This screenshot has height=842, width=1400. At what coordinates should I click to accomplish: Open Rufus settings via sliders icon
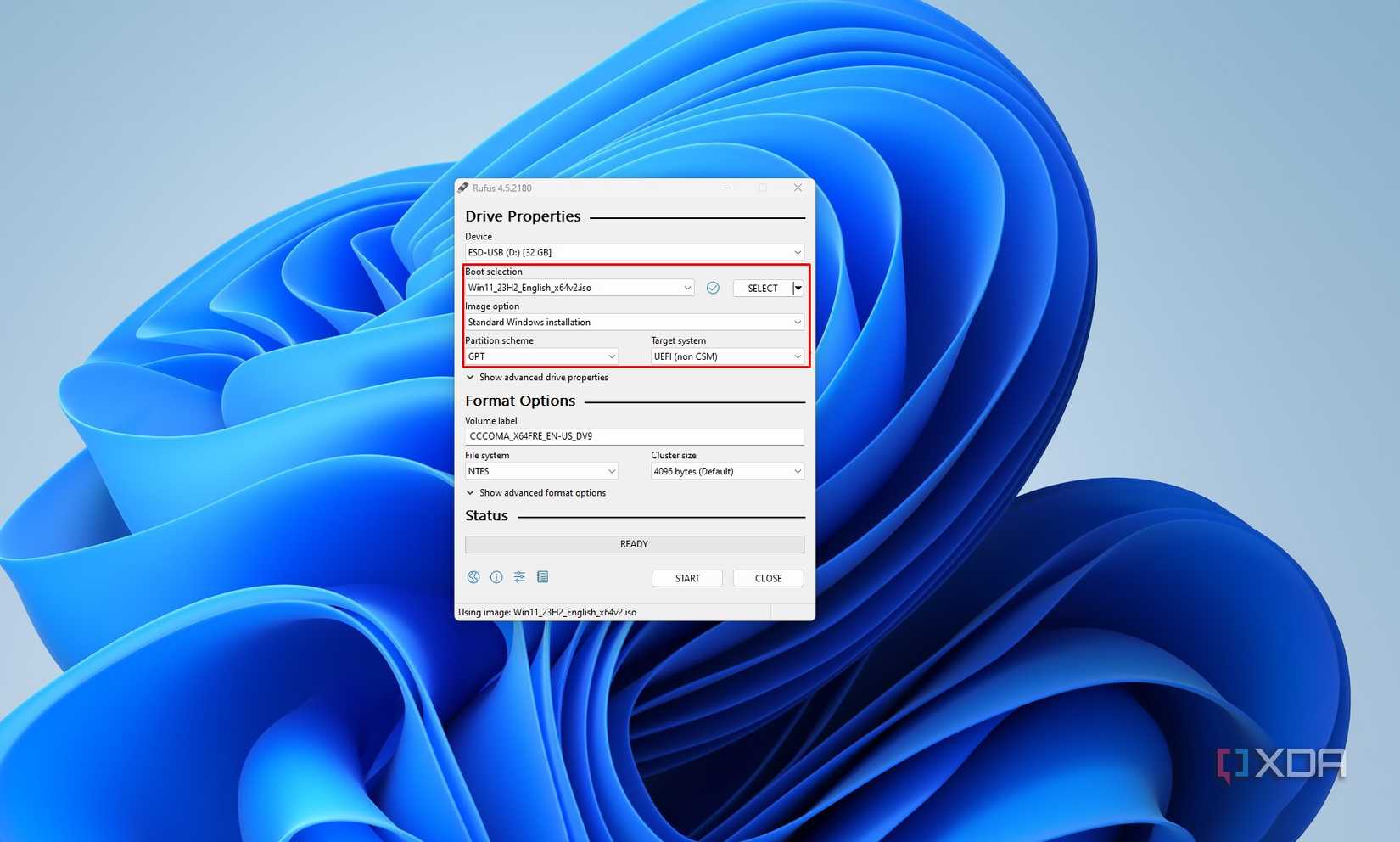[x=519, y=577]
